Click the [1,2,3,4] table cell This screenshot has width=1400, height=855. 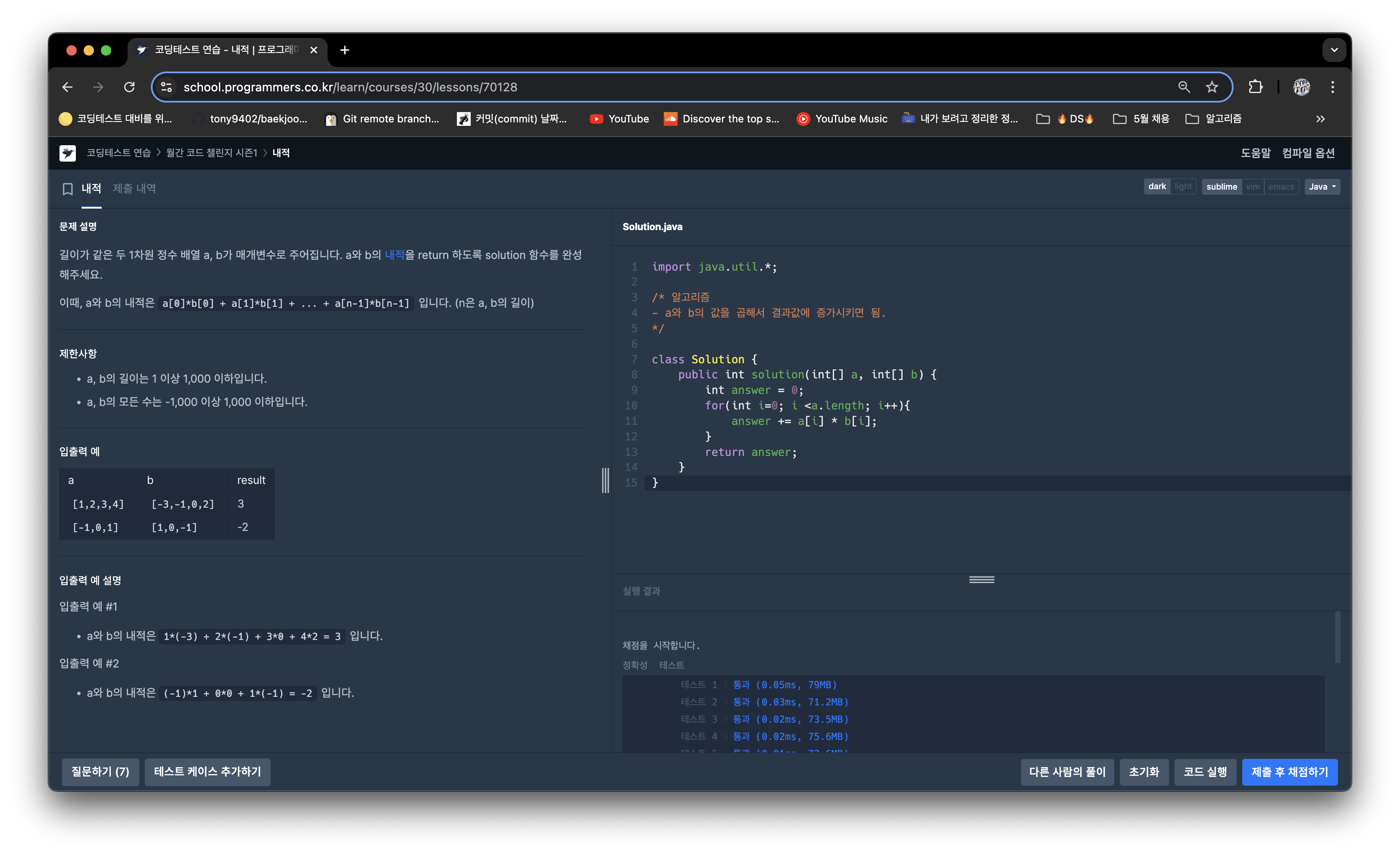click(98, 504)
